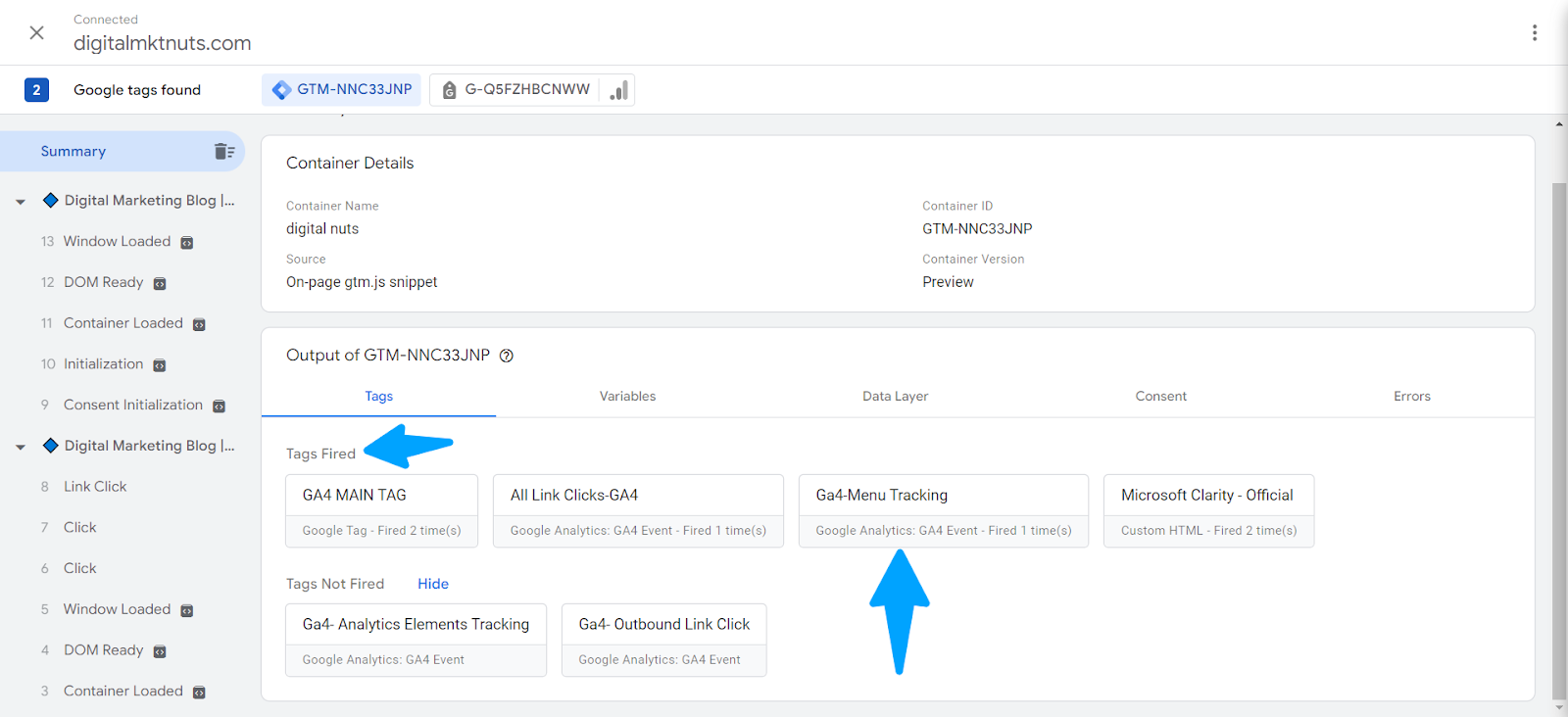
Task: Select event 10 Initialization
Action: [x=103, y=364]
